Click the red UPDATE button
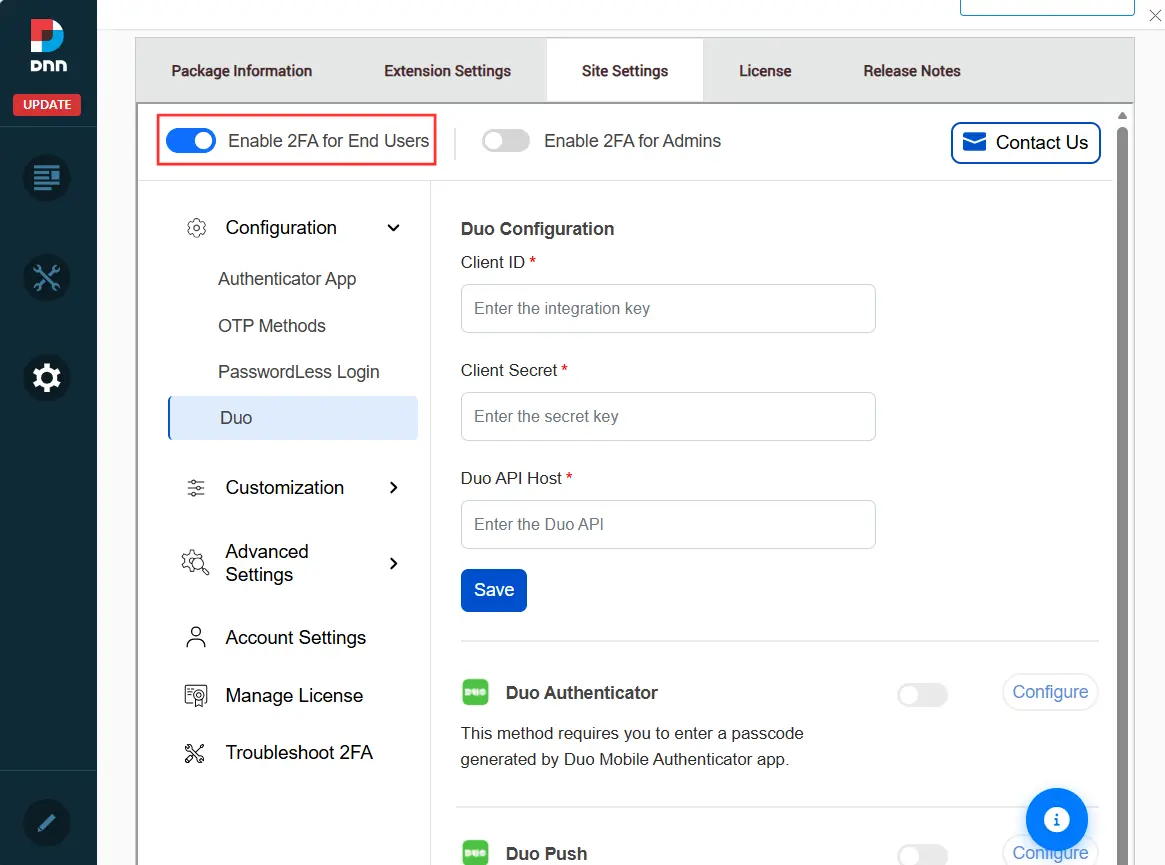 (47, 105)
